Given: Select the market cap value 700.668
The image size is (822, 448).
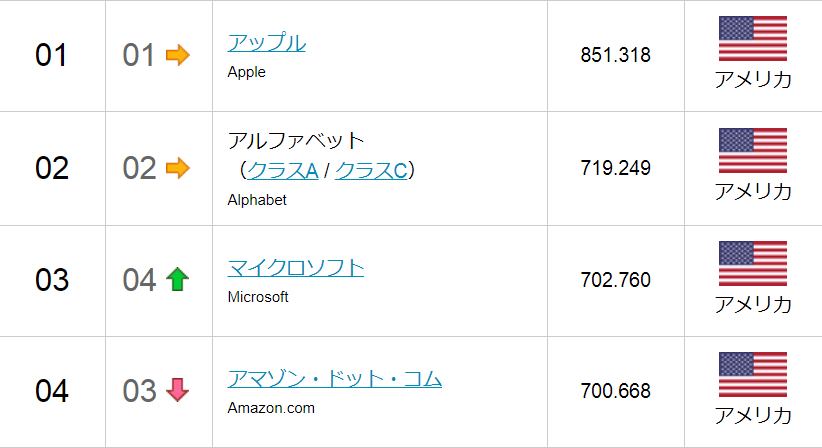Looking at the screenshot, I should tap(615, 391).
